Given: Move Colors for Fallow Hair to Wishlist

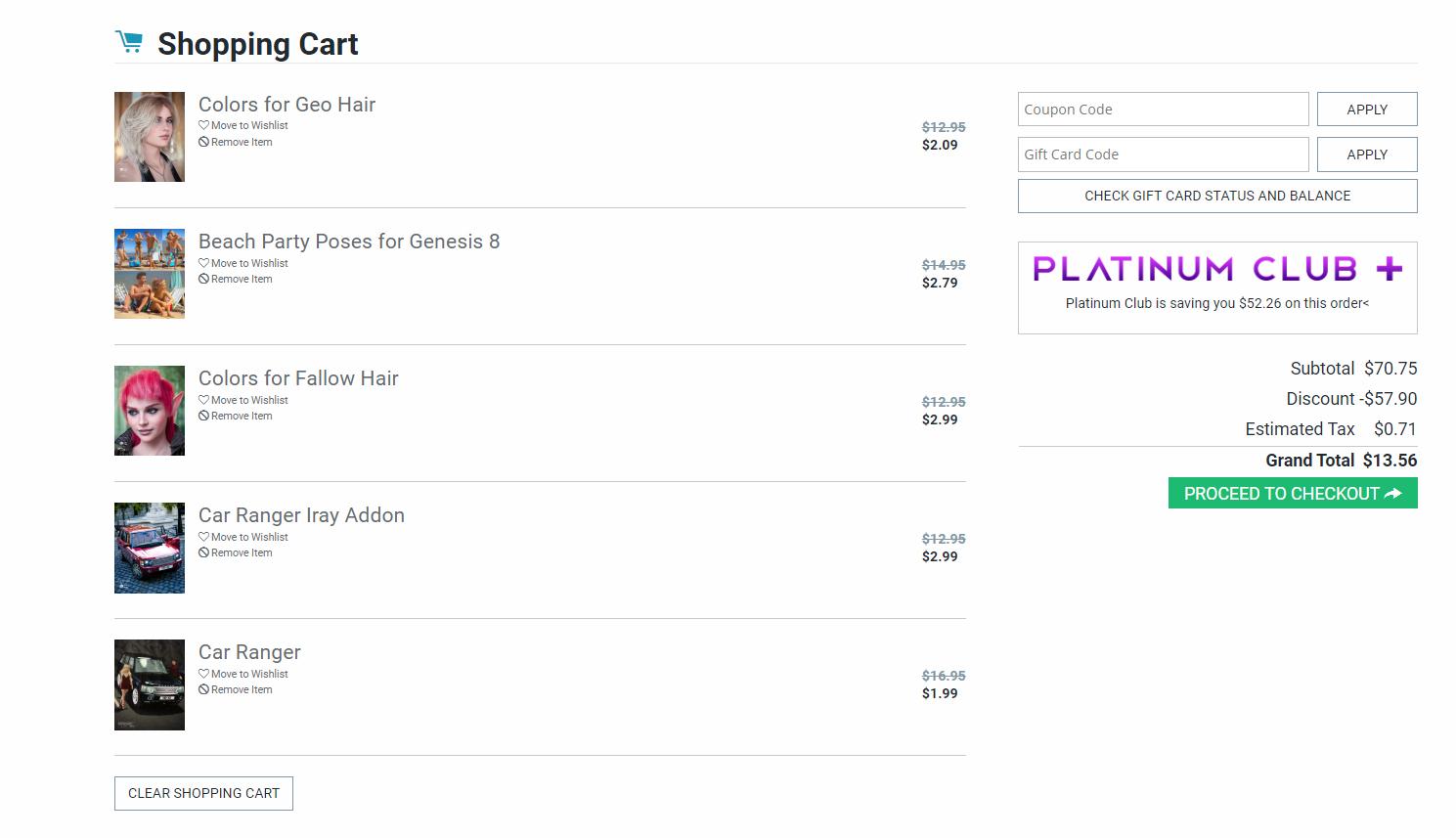Looking at the screenshot, I should point(248,400).
